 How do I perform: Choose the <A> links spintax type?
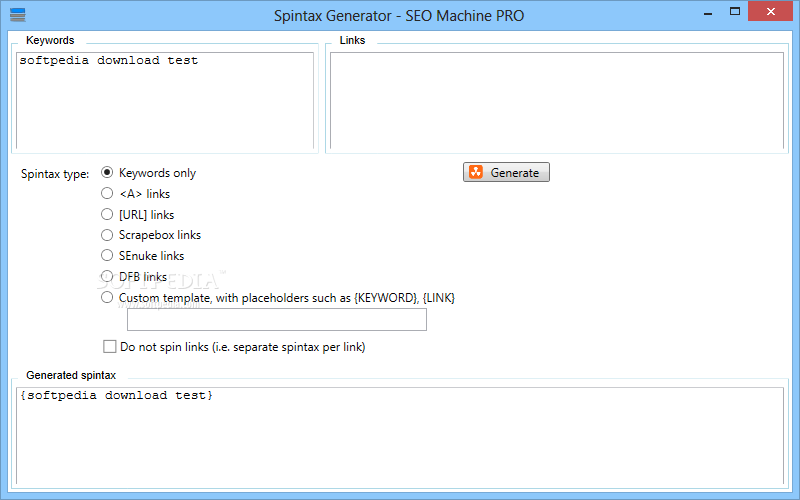pyautogui.click(x=107, y=193)
